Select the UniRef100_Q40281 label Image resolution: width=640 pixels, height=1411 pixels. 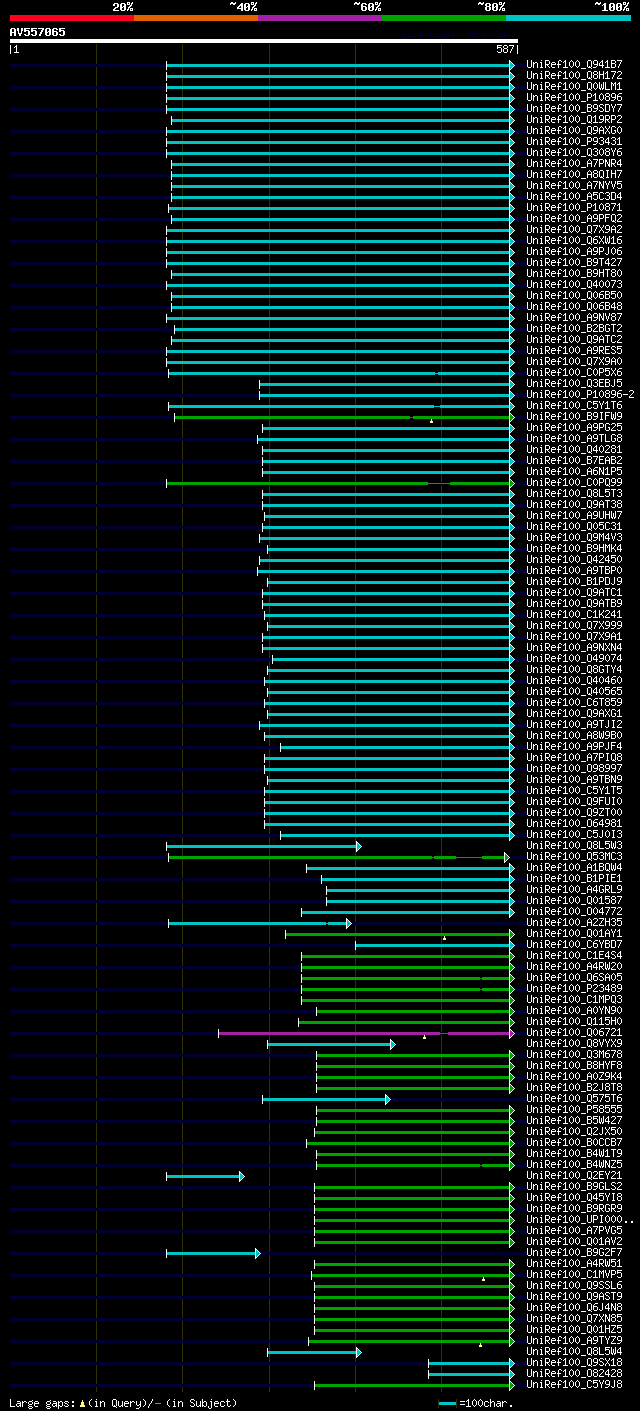[574, 449]
